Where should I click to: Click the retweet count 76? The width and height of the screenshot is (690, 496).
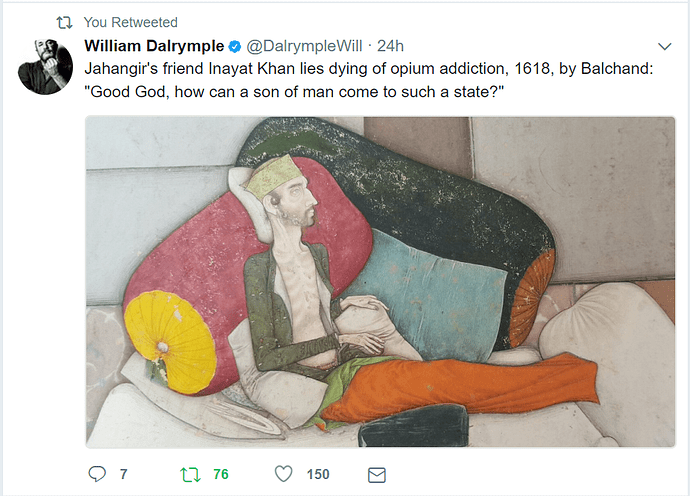tap(221, 474)
